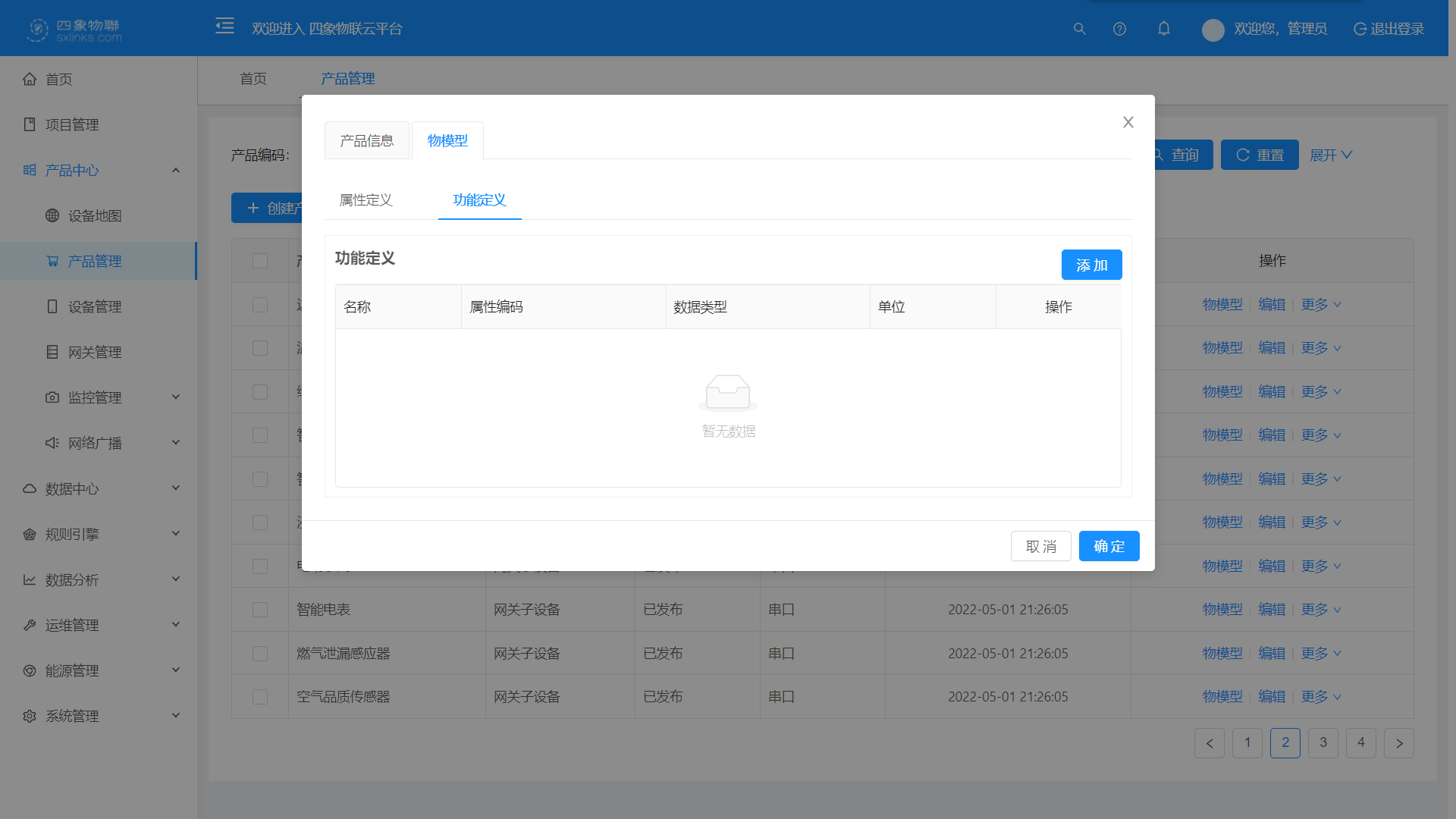The height and width of the screenshot is (819, 1456).
Task: Click the 网络广播 speaker icon
Action: [x=52, y=442]
